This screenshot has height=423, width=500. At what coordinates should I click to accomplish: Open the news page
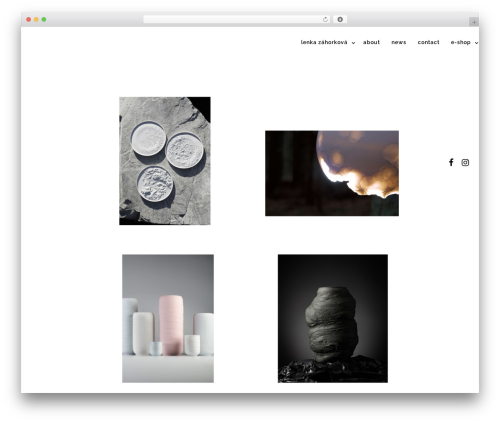pyautogui.click(x=399, y=42)
